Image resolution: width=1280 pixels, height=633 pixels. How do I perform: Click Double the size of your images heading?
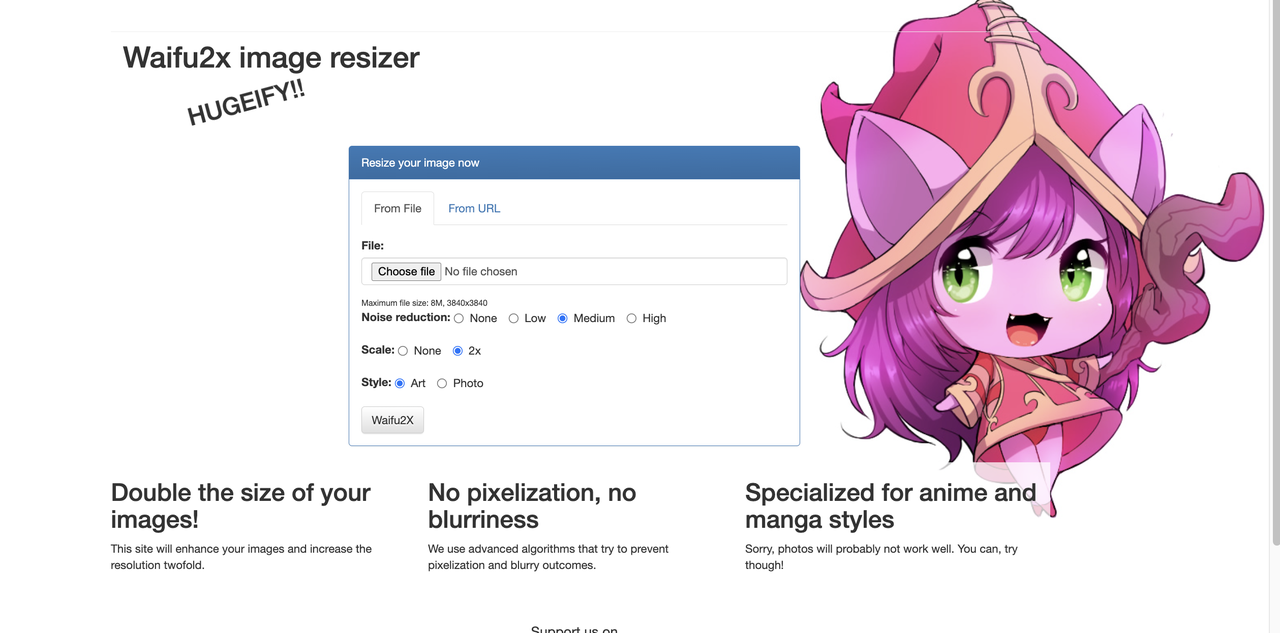coord(241,506)
